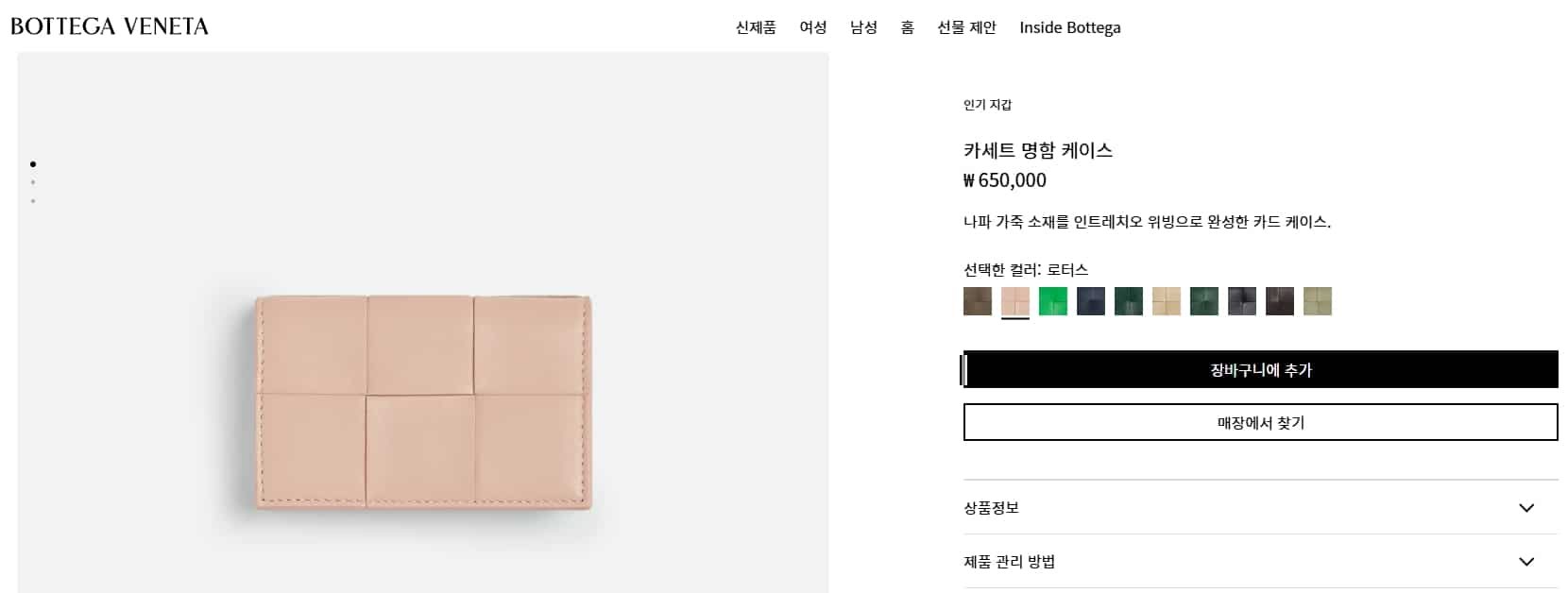
Task: Click 장바구니에 추가 button
Action: coord(1261,370)
